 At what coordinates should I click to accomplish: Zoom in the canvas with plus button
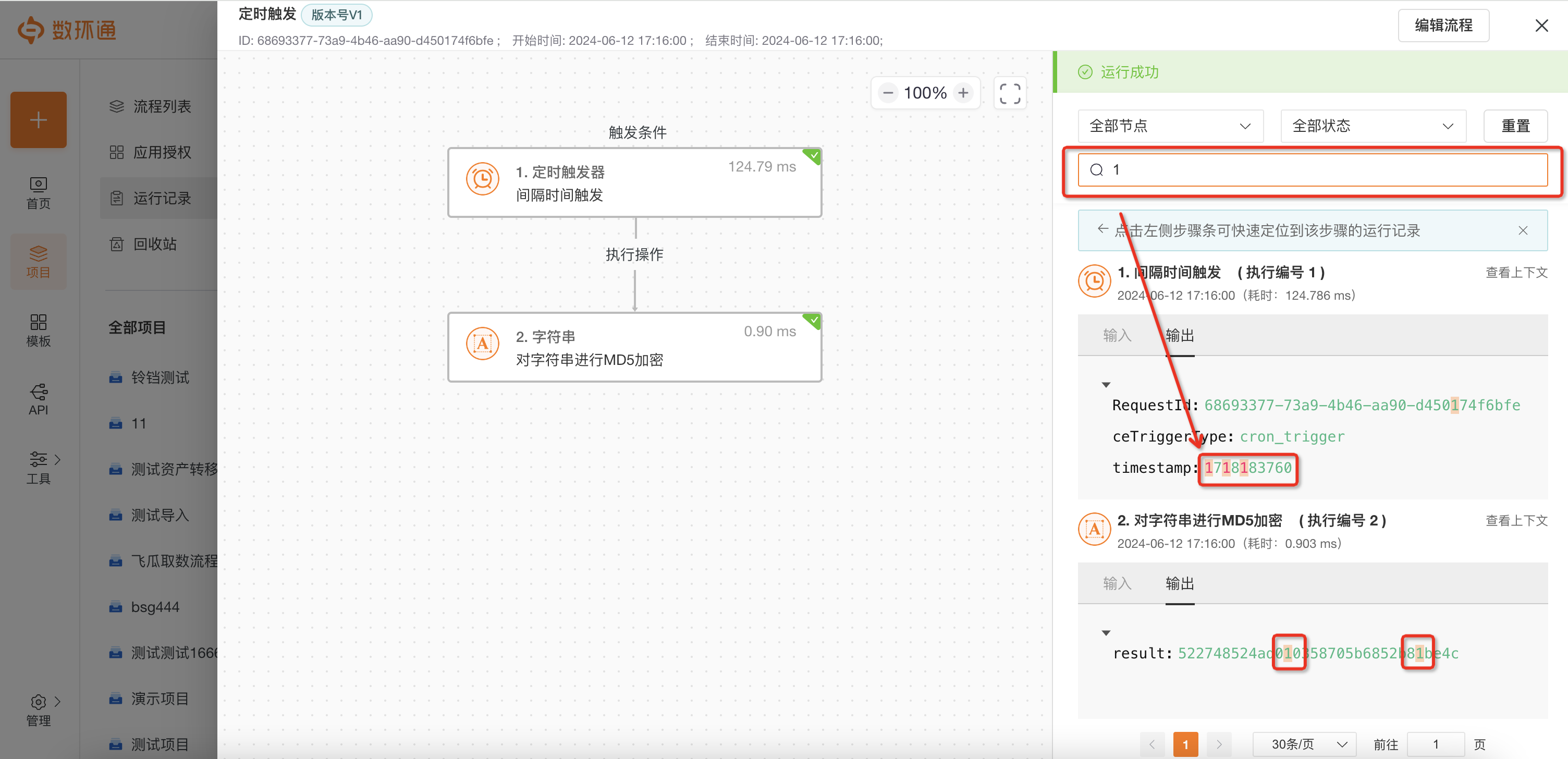(963, 93)
